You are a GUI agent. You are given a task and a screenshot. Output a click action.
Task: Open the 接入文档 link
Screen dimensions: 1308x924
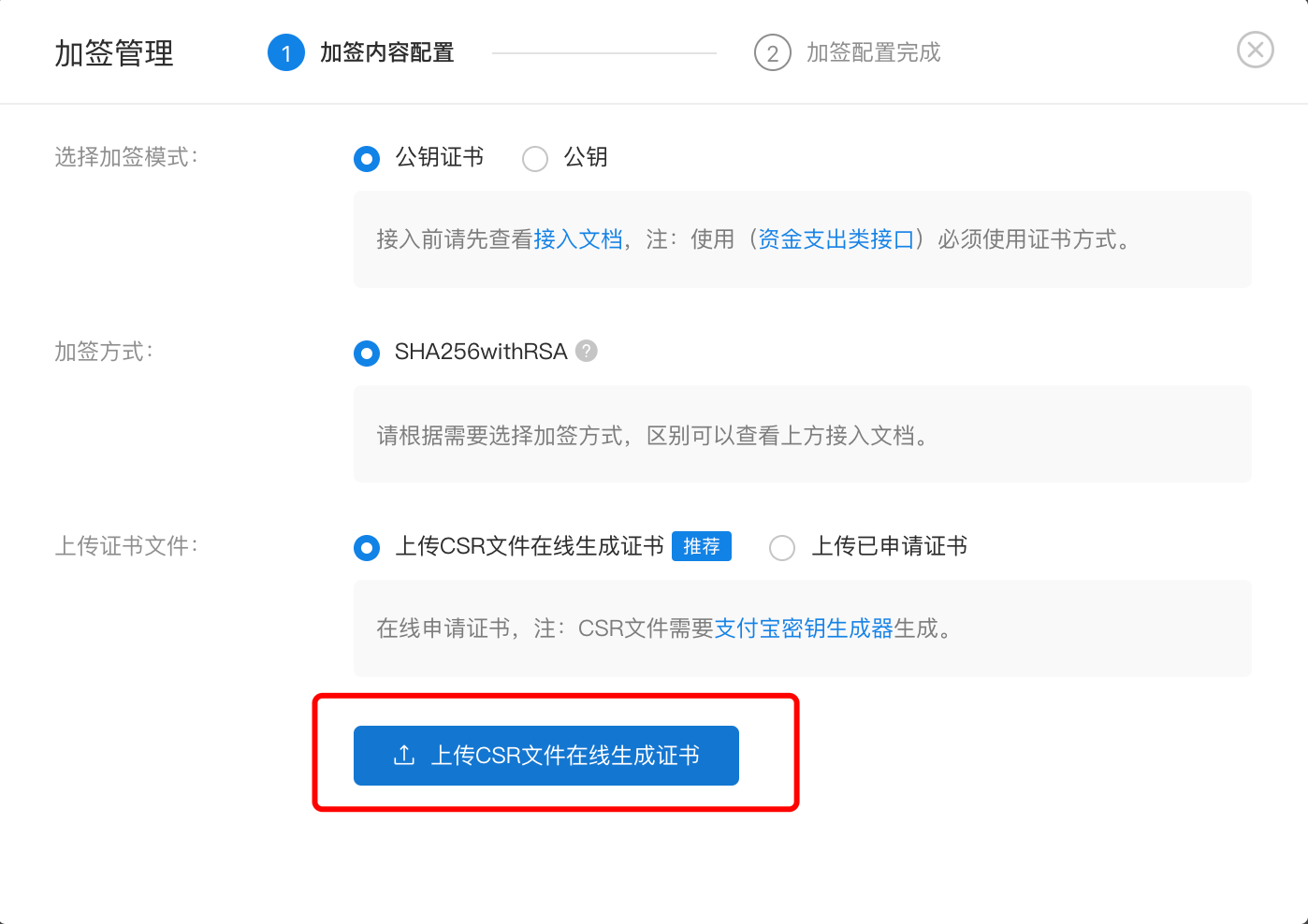pos(578,239)
